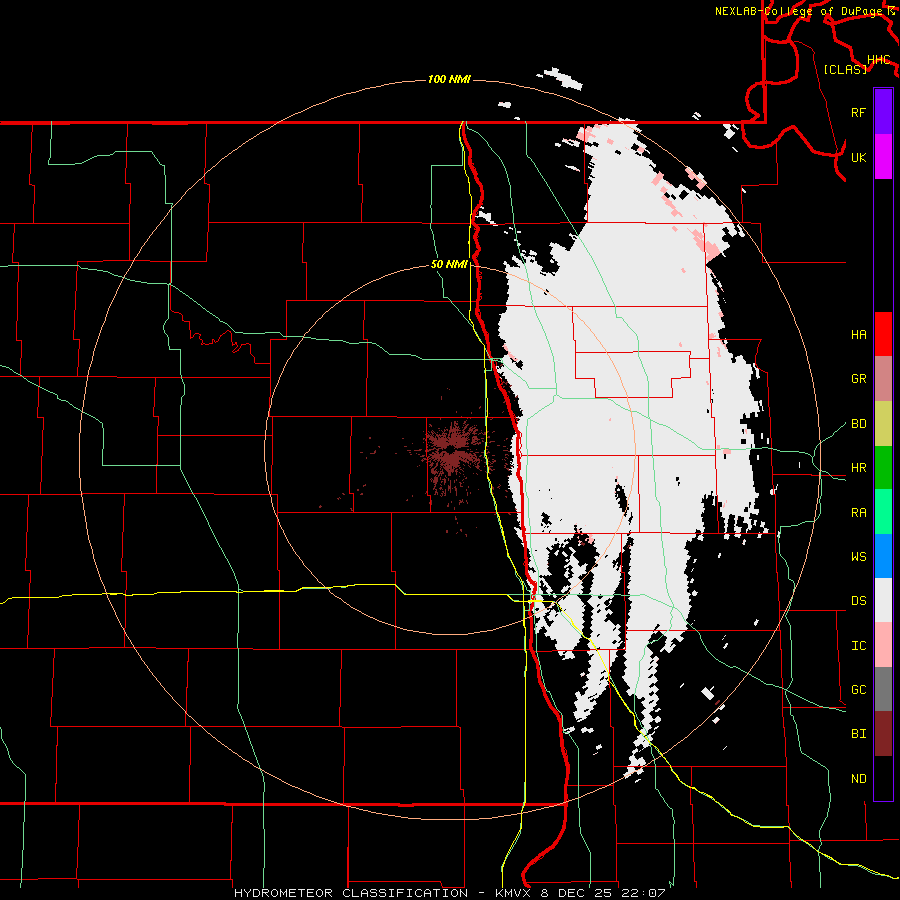This screenshot has width=900, height=900.
Task: Click the '[CLAS]' label
Action: coord(845,69)
